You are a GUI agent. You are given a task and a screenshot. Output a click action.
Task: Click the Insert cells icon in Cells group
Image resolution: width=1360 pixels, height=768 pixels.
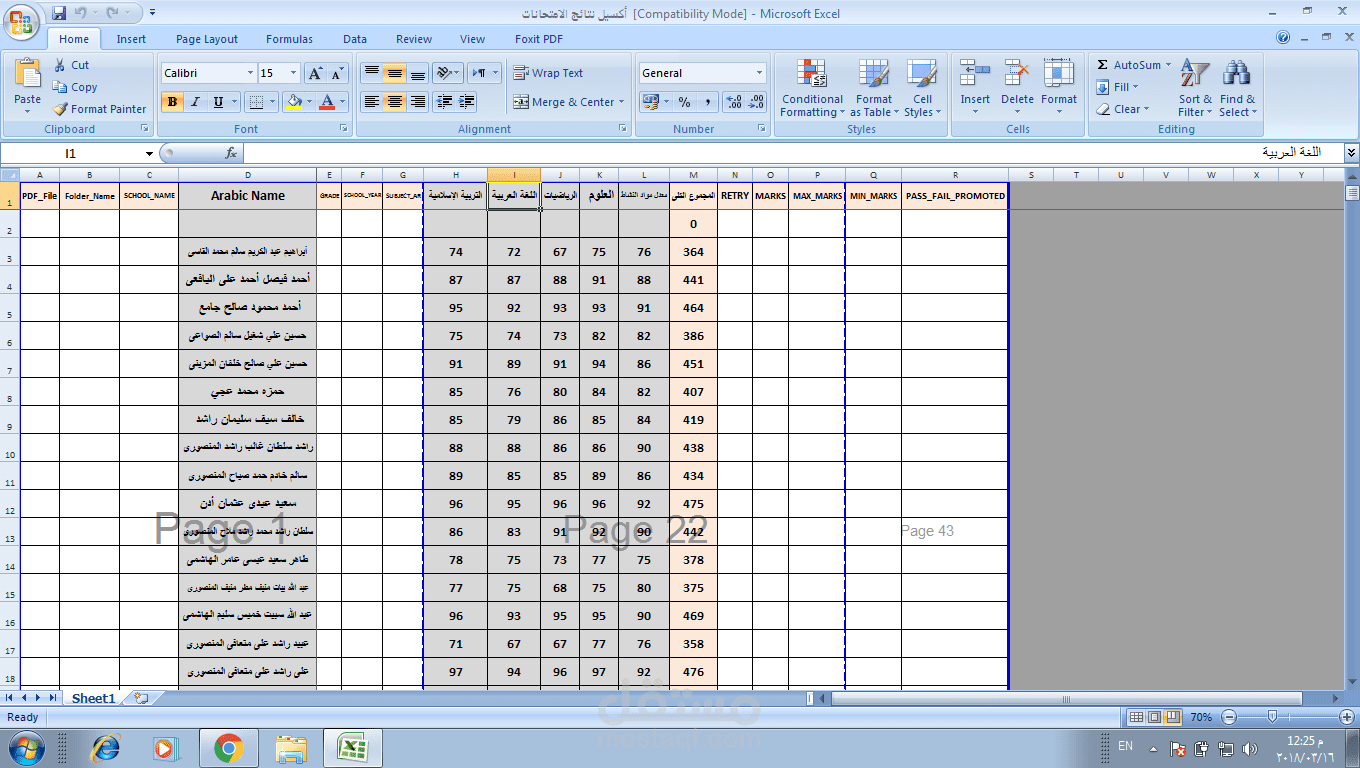pos(975,73)
